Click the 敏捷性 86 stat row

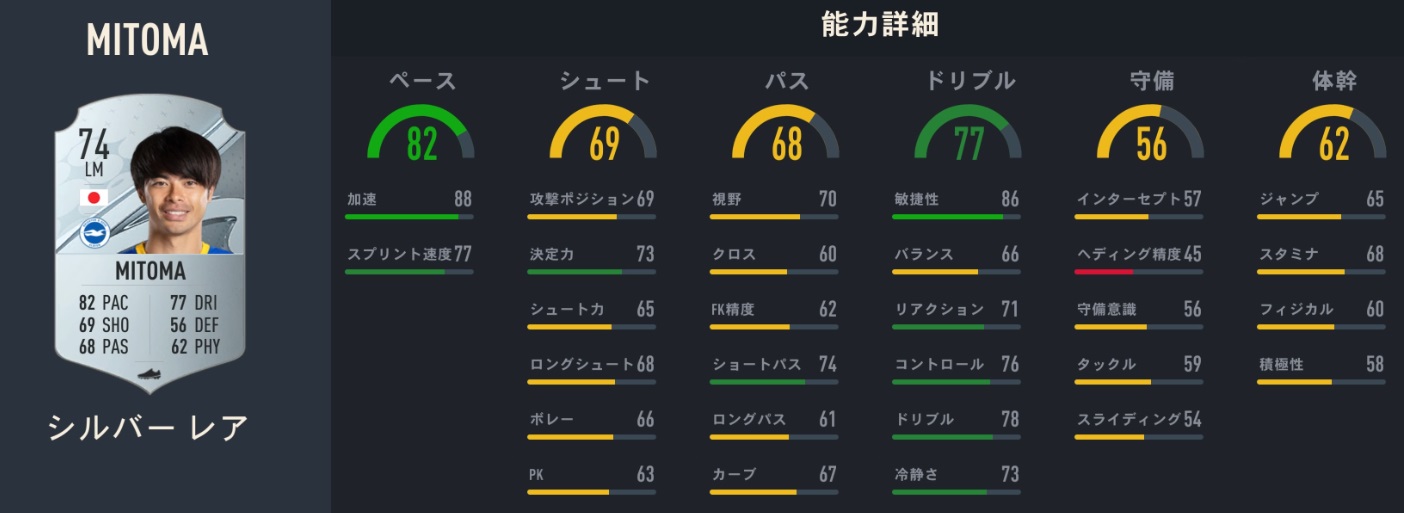pos(957,200)
